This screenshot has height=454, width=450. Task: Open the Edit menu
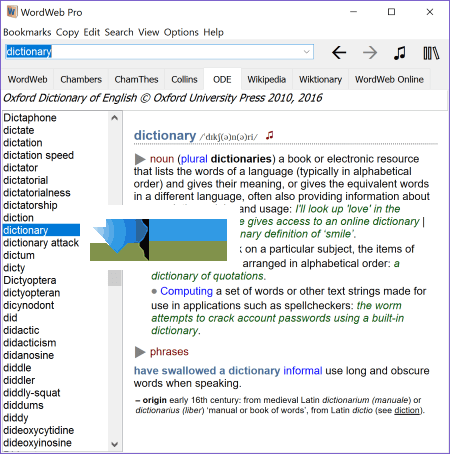coord(92,32)
